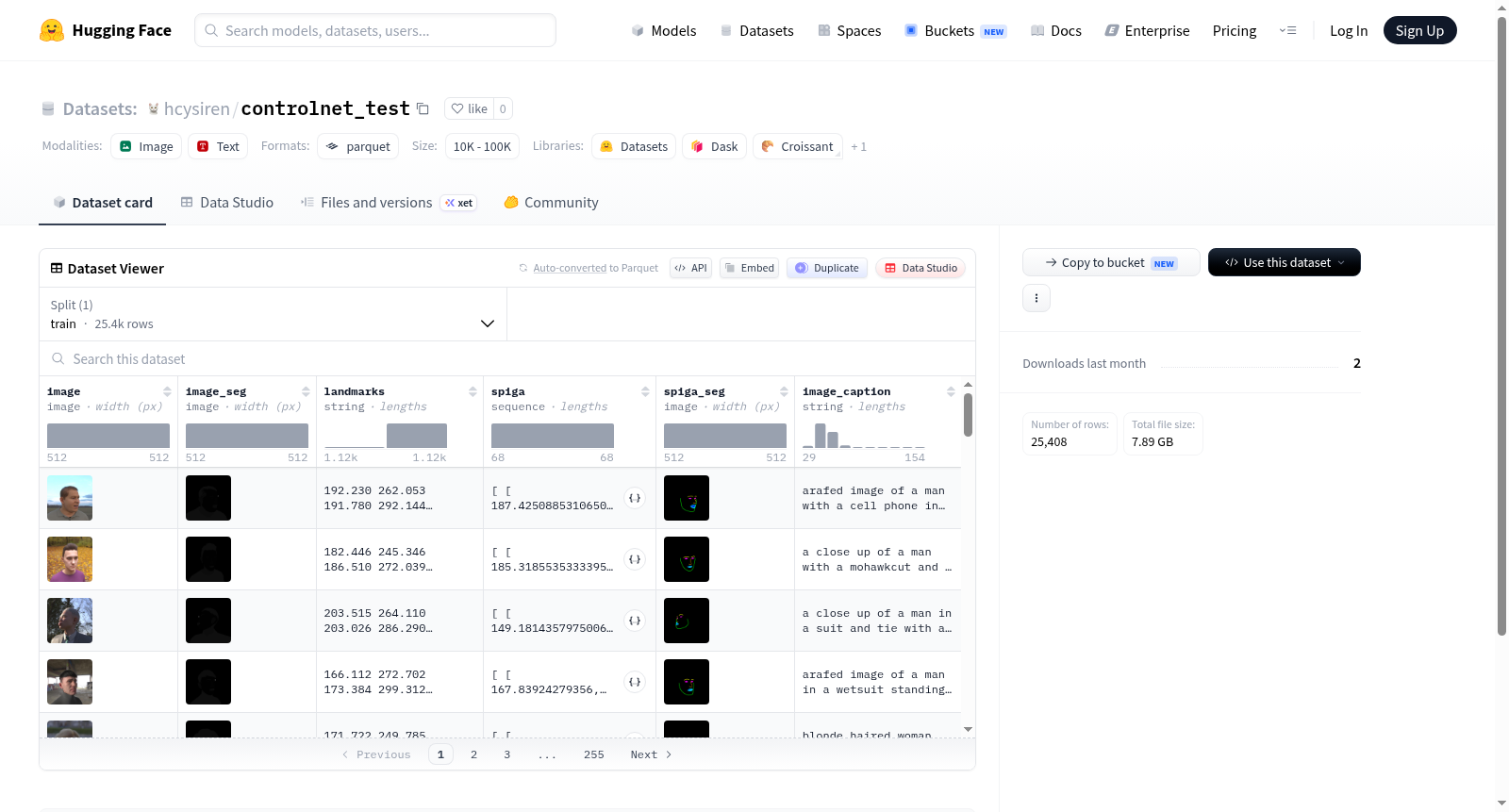Click the Datasets library tag
The image size is (1509, 812).
pyautogui.click(x=634, y=146)
